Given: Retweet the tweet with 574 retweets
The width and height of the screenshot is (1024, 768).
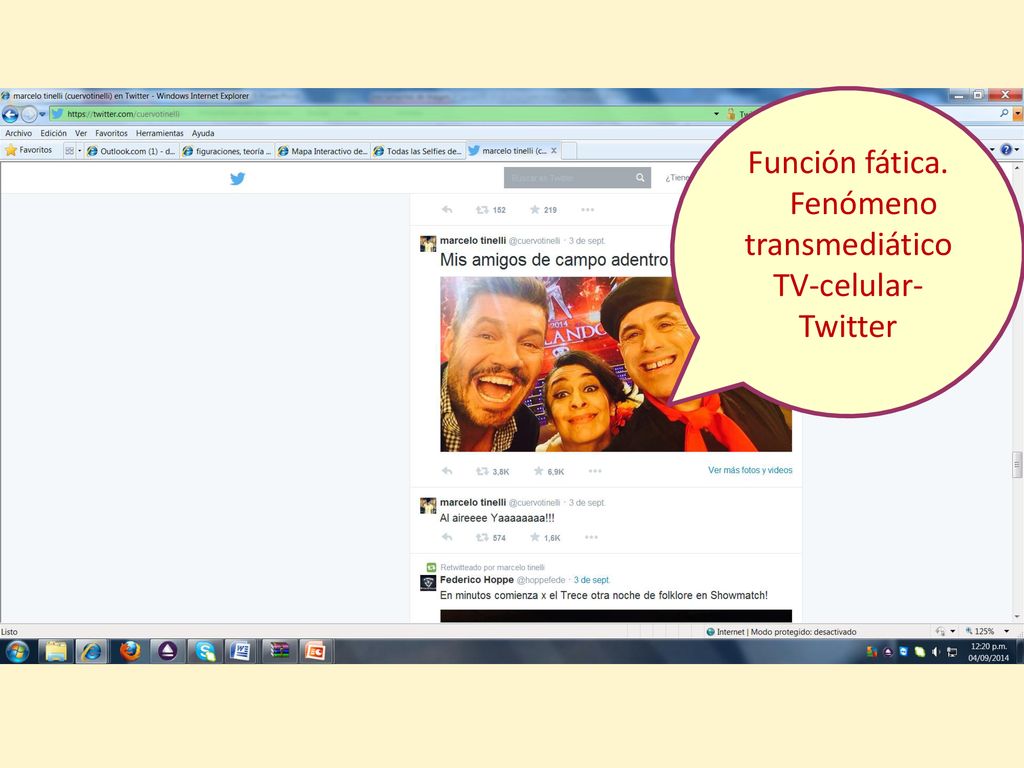Looking at the screenshot, I should (x=482, y=537).
